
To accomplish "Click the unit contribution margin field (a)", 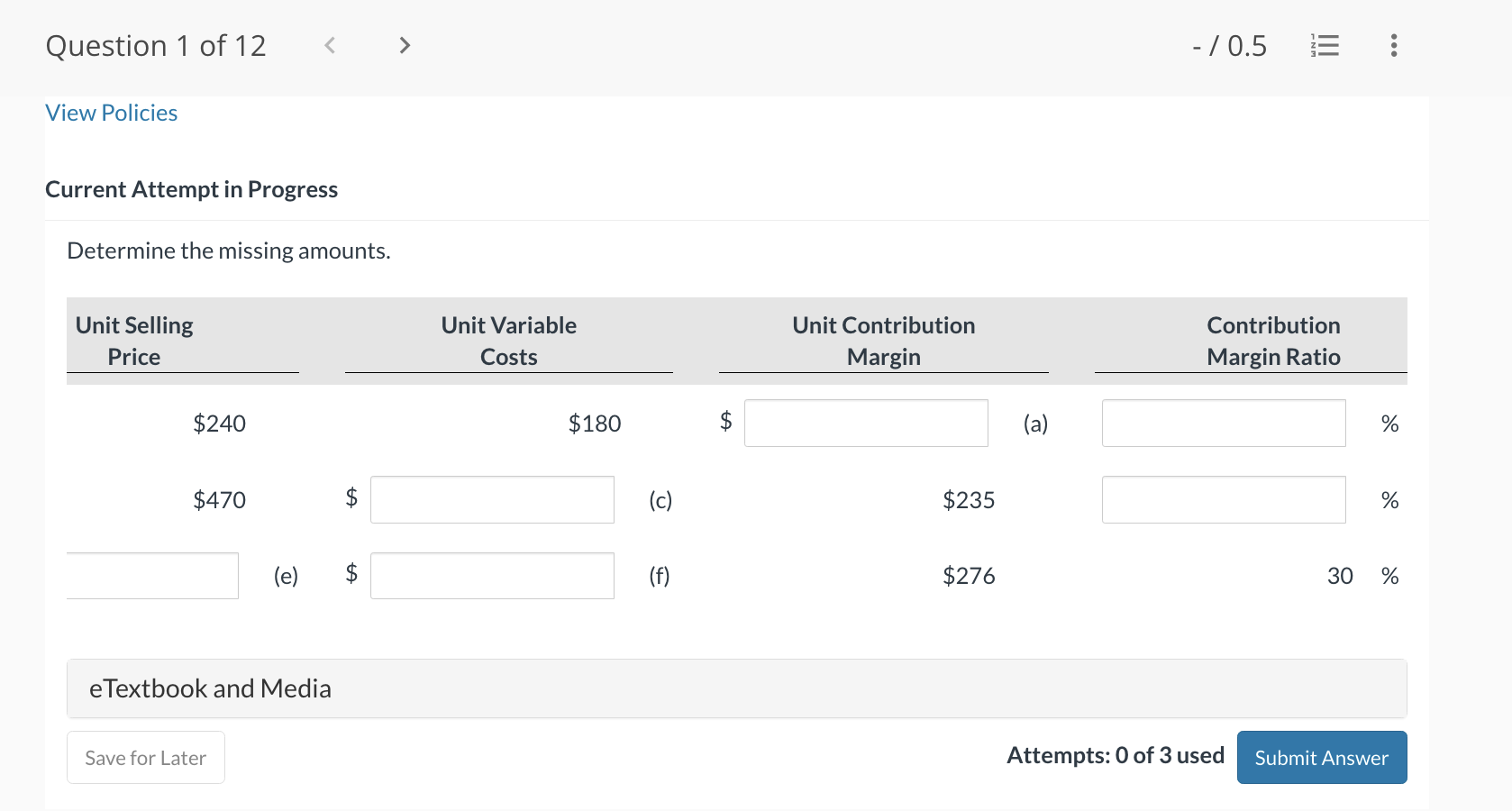I will pos(865,424).
